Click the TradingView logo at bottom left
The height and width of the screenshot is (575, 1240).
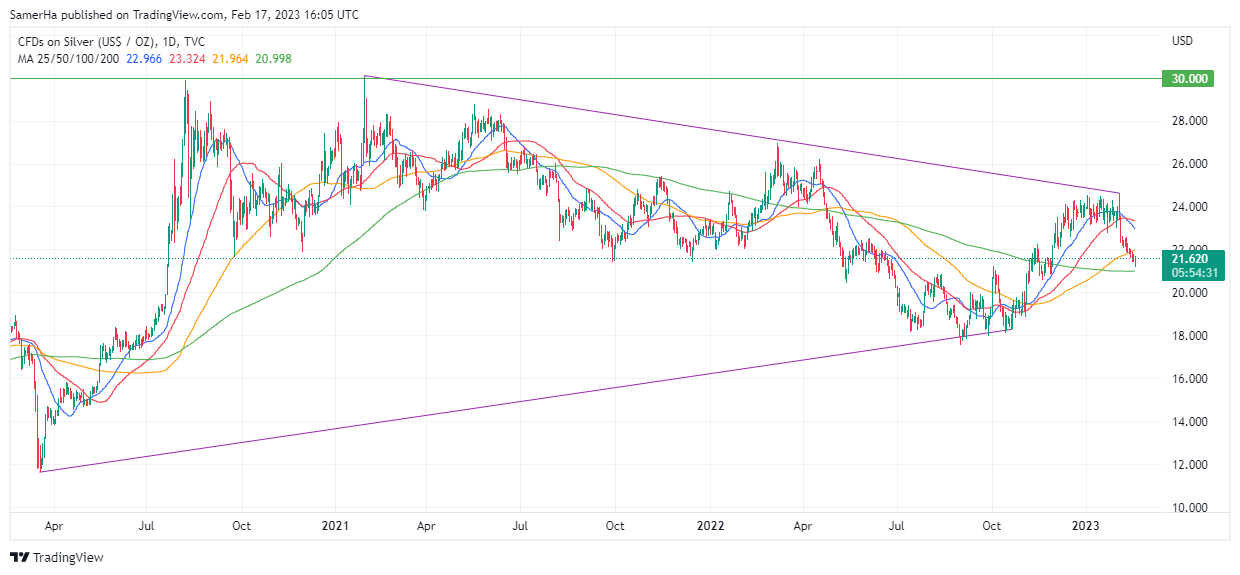pos(57,557)
